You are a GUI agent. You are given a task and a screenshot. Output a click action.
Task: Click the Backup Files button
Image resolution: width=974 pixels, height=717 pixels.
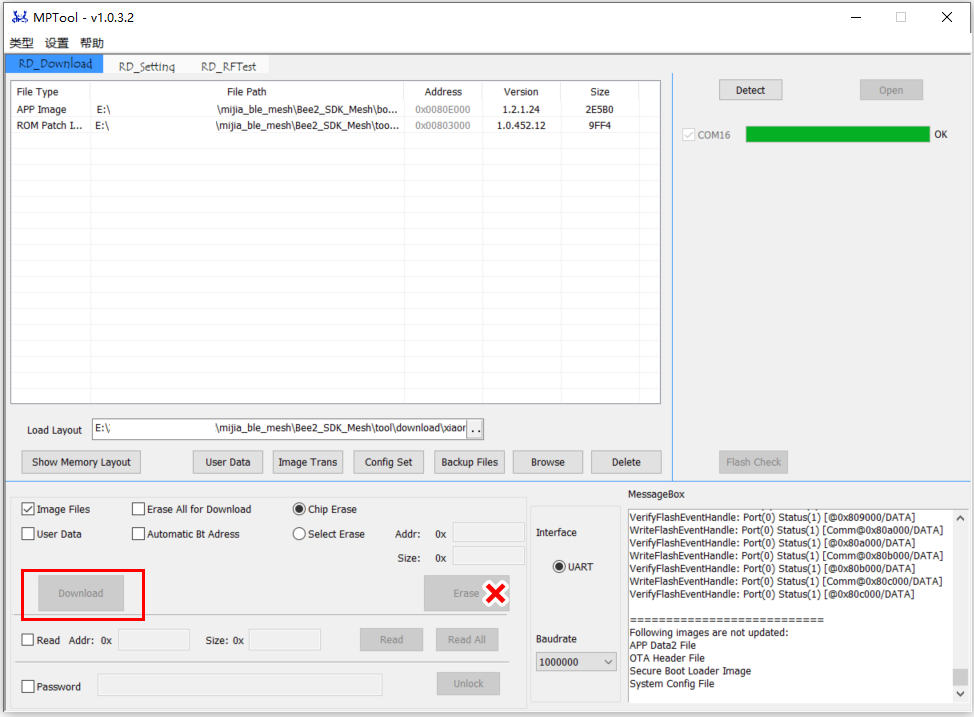tap(470, 462)
